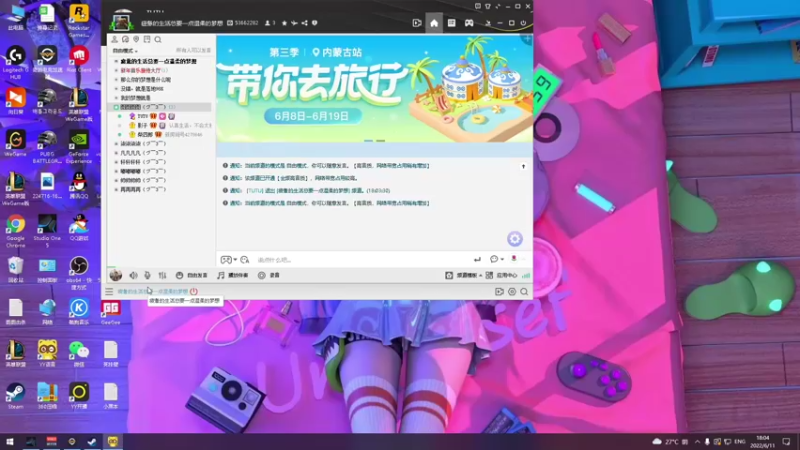This screenshot has width=800, height=450.
Task: Select user TUTU in channel list
Action: (x=142, y=116)
